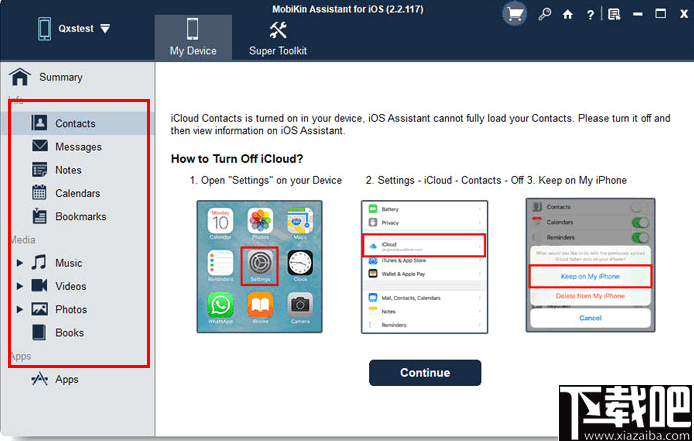Minimize the MobiKin window
The height and width of the screenshot is (441, 694).
pos(637,15)
